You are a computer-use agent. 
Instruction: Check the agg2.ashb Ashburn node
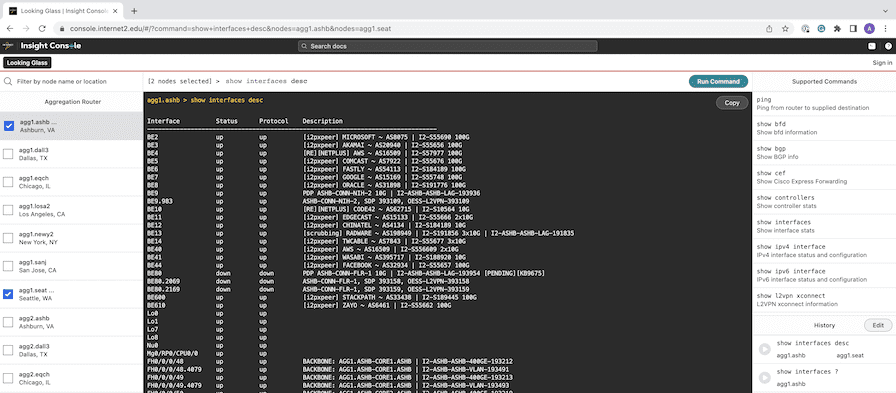tap(9, 322)
